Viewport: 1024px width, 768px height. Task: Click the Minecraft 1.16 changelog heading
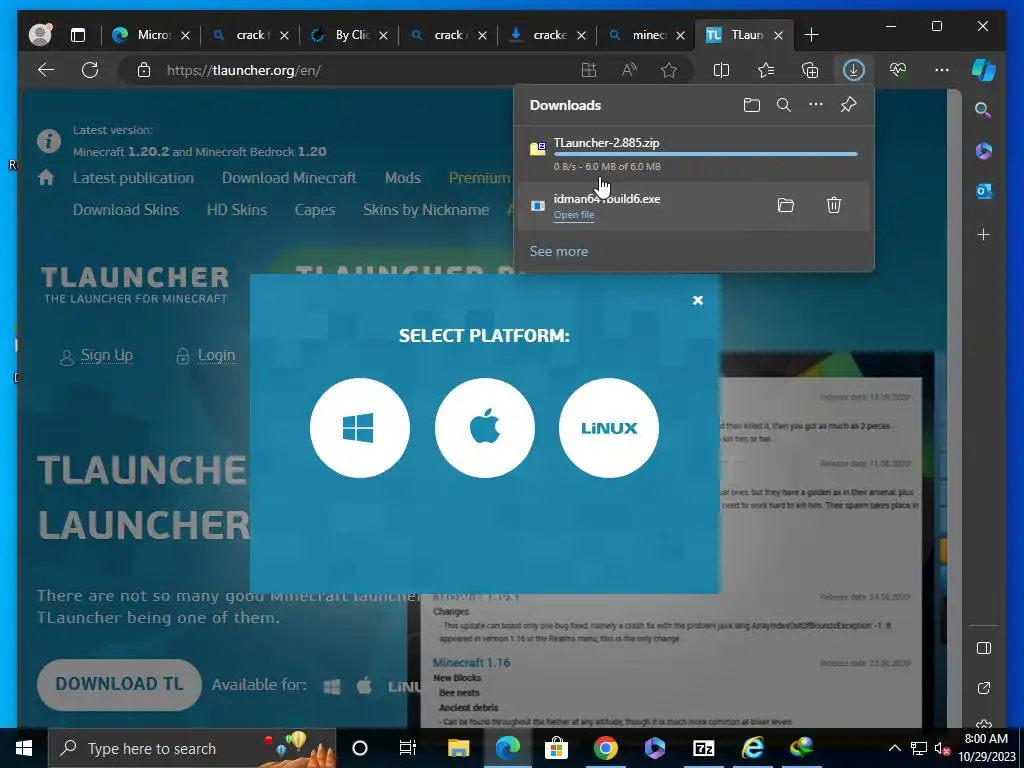[x=471, y=662]
